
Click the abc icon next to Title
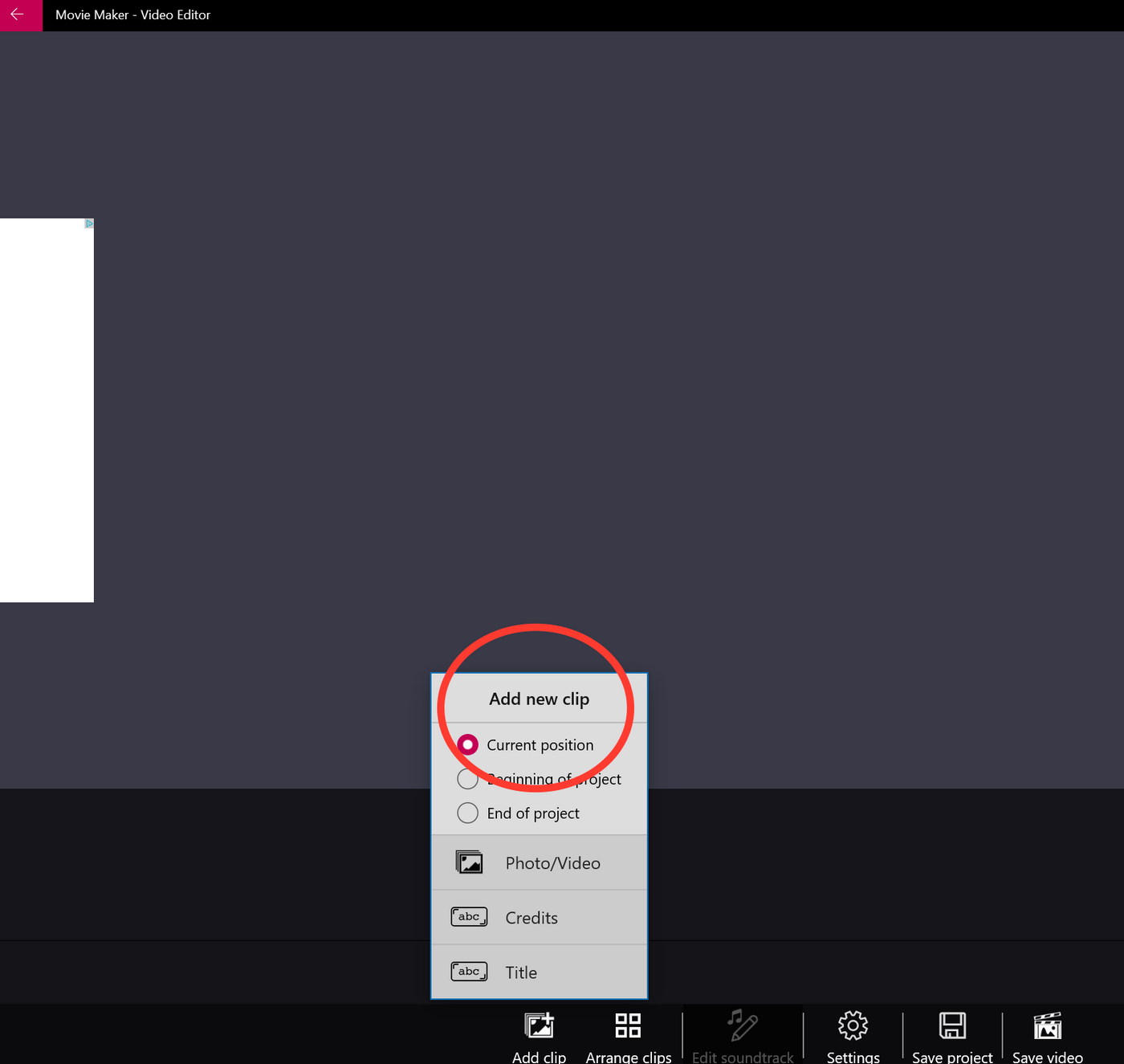(x=469, y=971)
